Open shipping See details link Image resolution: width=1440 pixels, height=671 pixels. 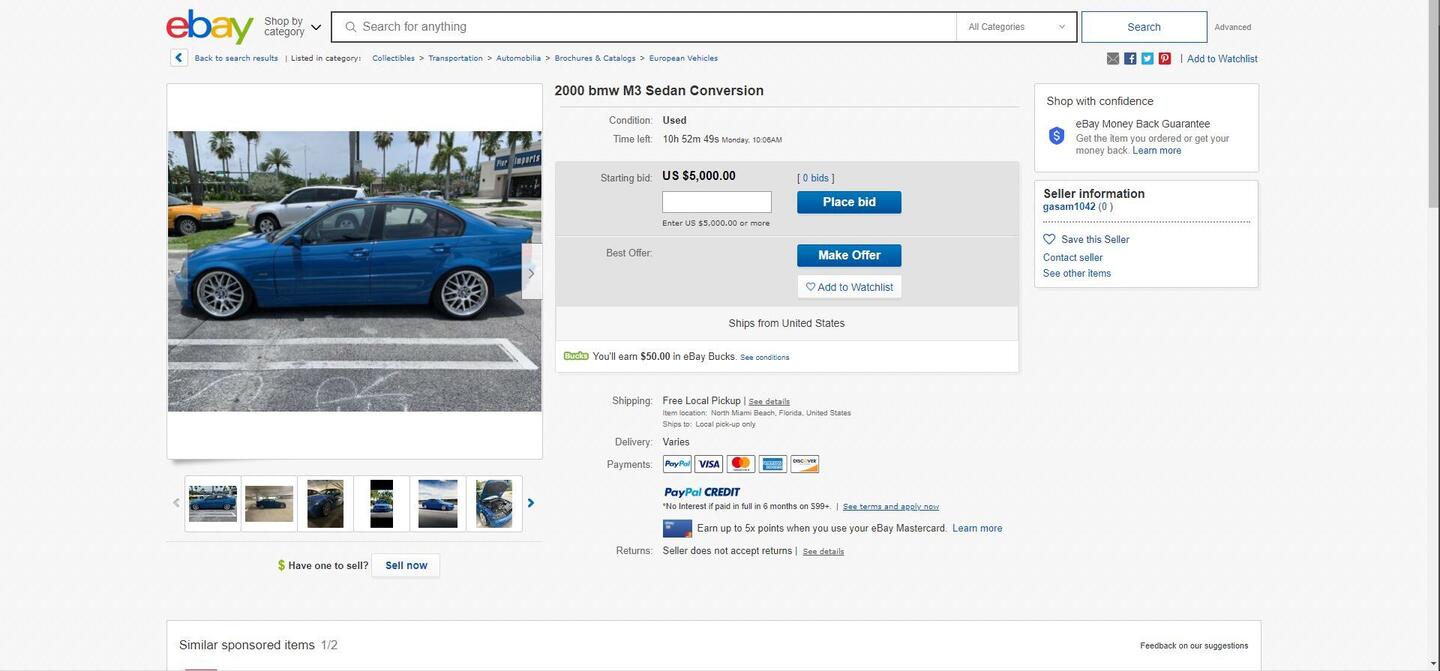click(769, 402)
